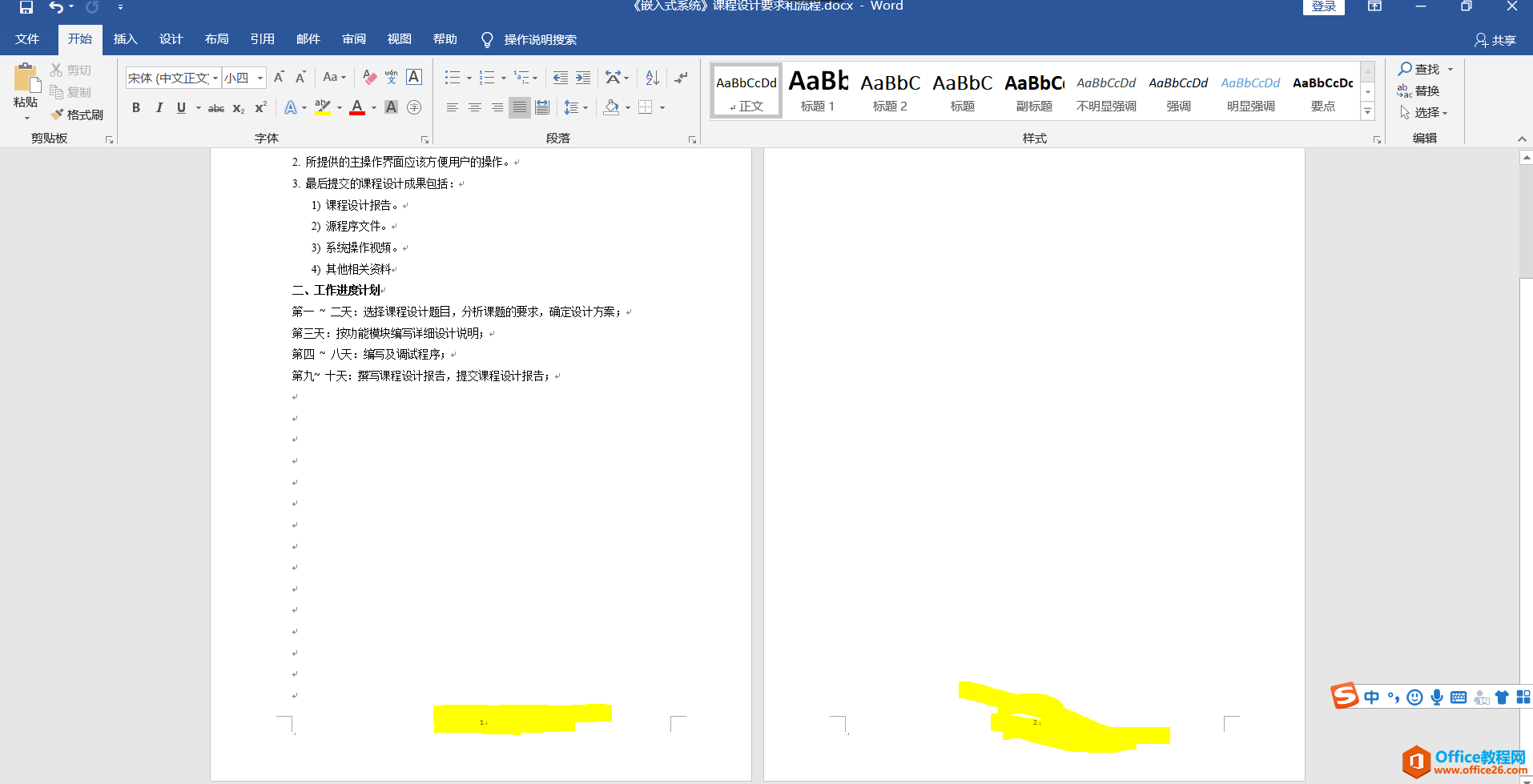This screenshot has height=784, width=1533.
Task: Apply a bullet list
Action: pos(453,78)
